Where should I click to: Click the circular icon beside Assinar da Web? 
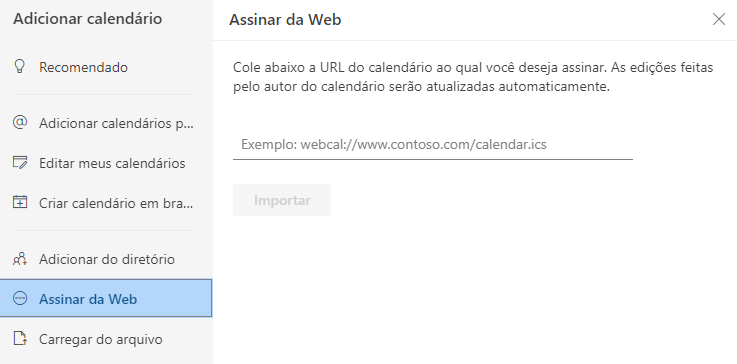tap(20, 299)
